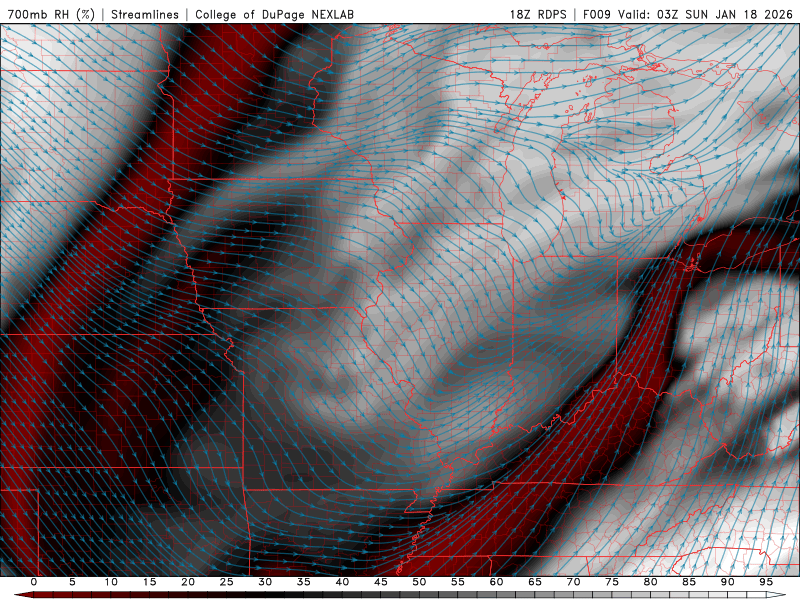Click the '80' colorbar label
Viewport: 800px width, 600px height.
[x=650, y=582]
